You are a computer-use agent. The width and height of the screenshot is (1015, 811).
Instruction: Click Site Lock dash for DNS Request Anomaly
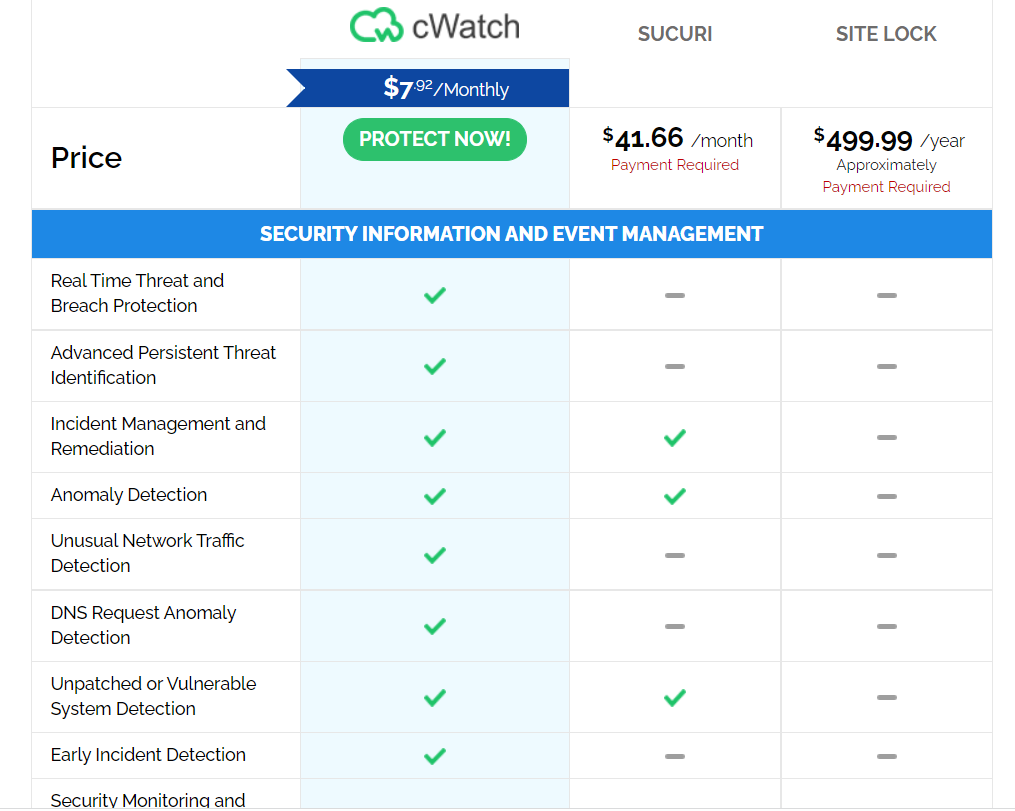(886, 627)
